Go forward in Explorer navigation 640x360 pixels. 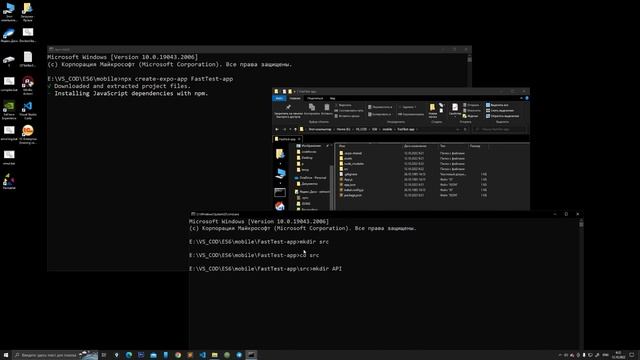(284, 129)
